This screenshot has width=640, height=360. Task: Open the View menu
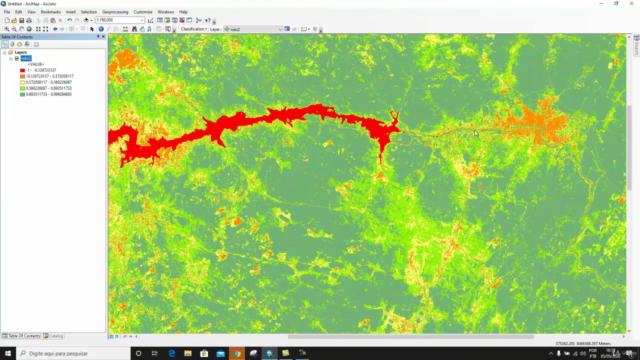tap(31, 12)
